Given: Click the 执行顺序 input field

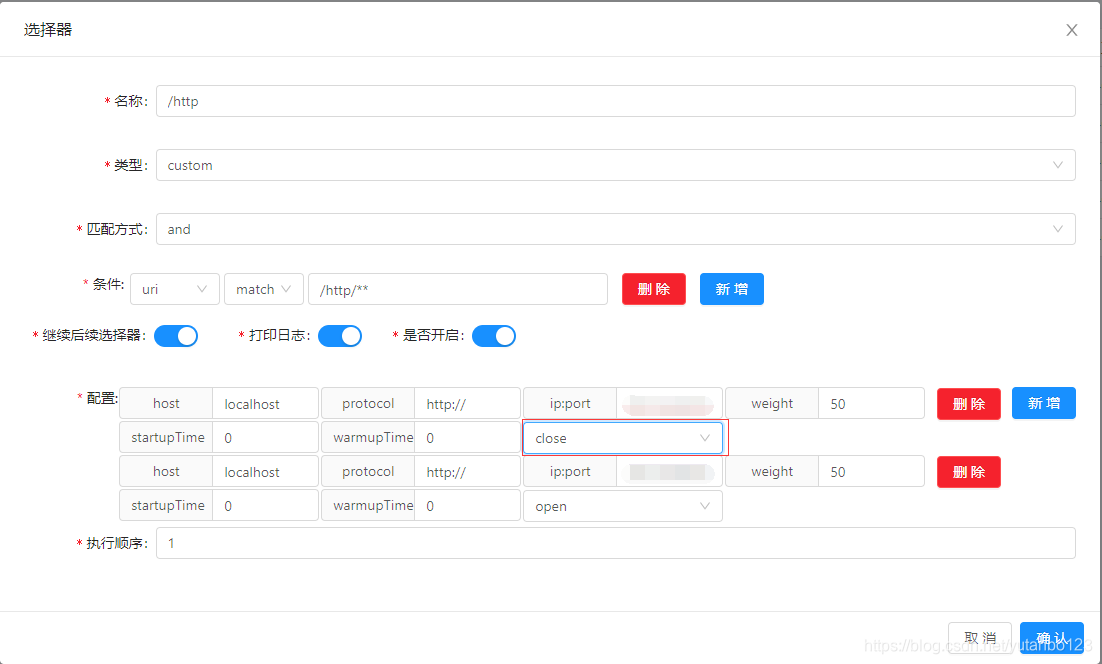Looking at the screenshot, I should tap(616, 543).
